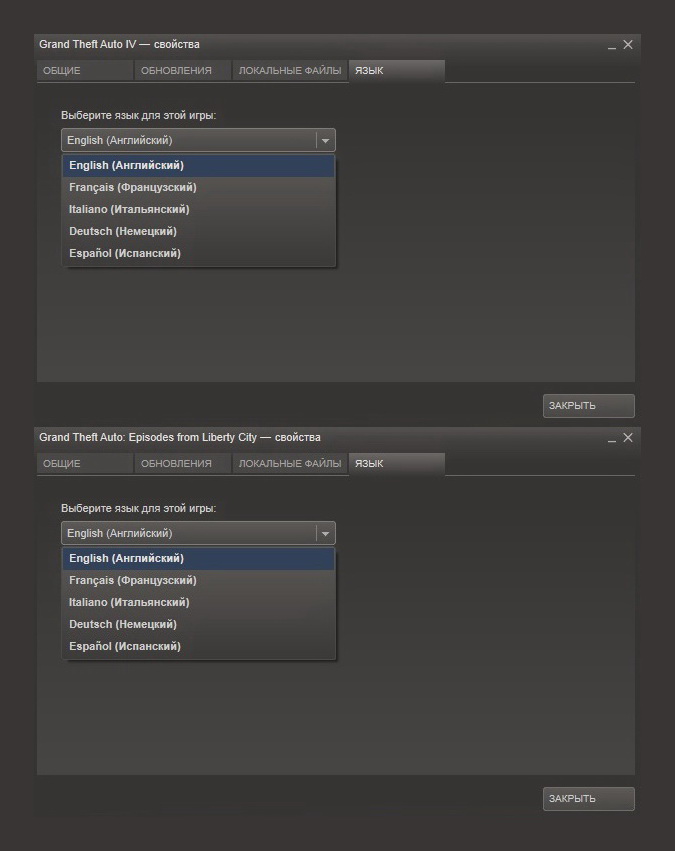675x851 pixels.
Task: Pick Français (Французский) in Episodes from Liberty City list
Action: pos(198,580)
